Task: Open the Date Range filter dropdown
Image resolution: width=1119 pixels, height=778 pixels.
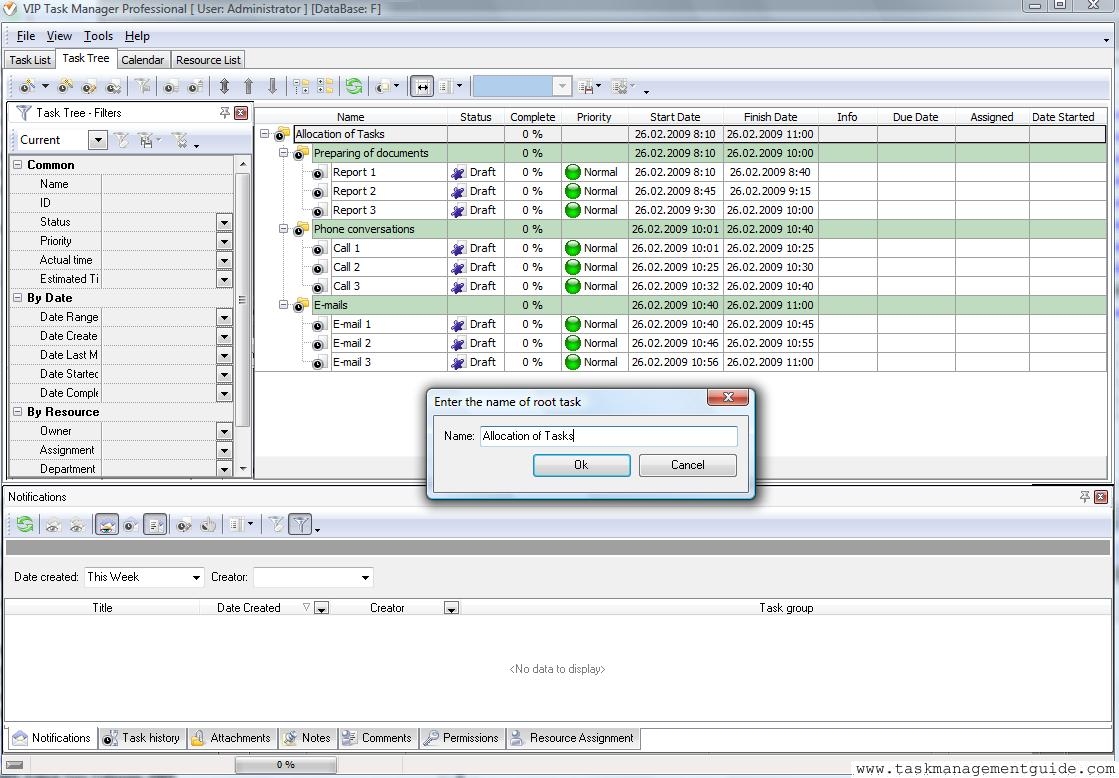Action: click(x=224, y=317)
